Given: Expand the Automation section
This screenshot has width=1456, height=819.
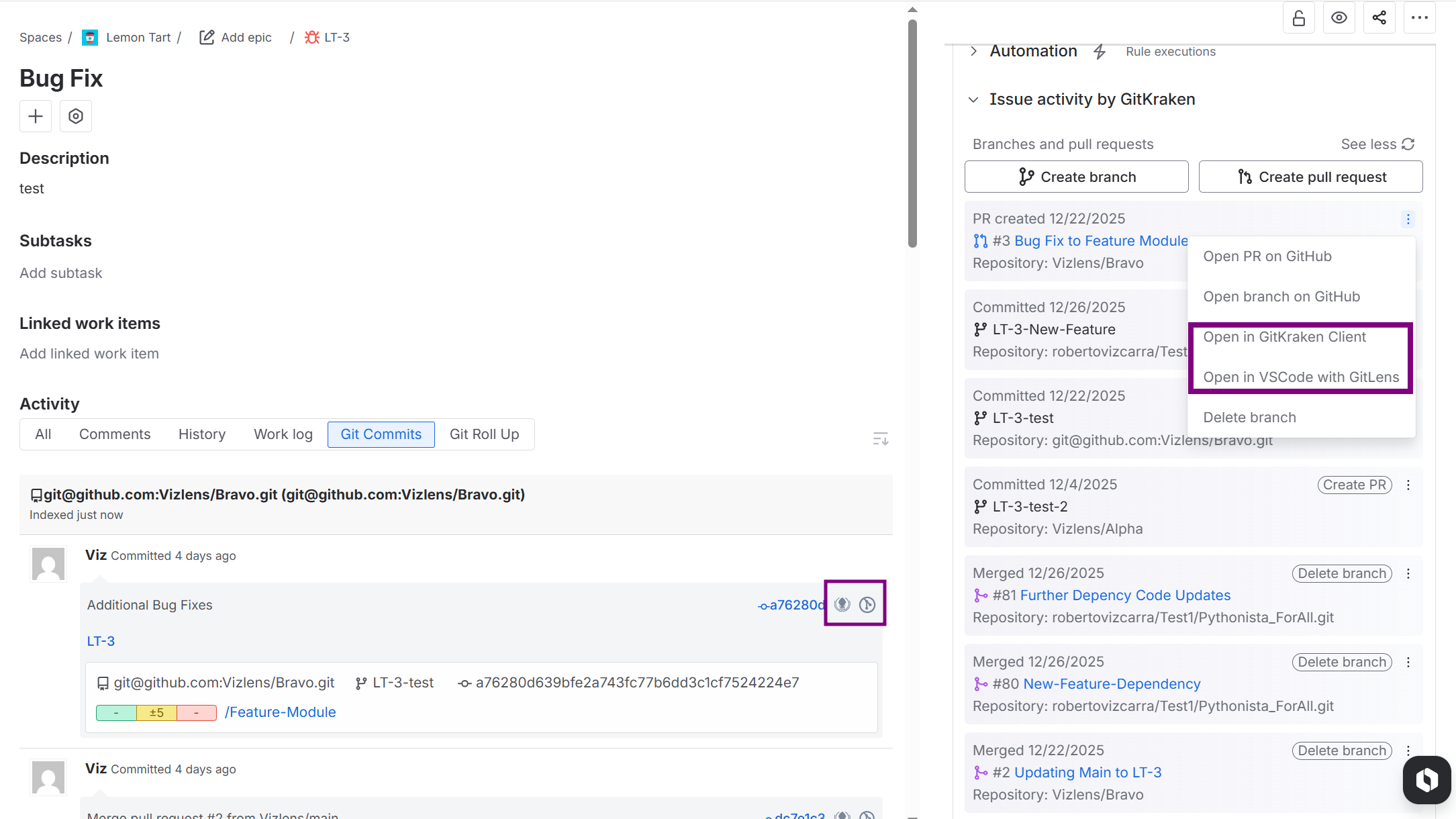Looking at the screenshot, I should pos(973,51).
